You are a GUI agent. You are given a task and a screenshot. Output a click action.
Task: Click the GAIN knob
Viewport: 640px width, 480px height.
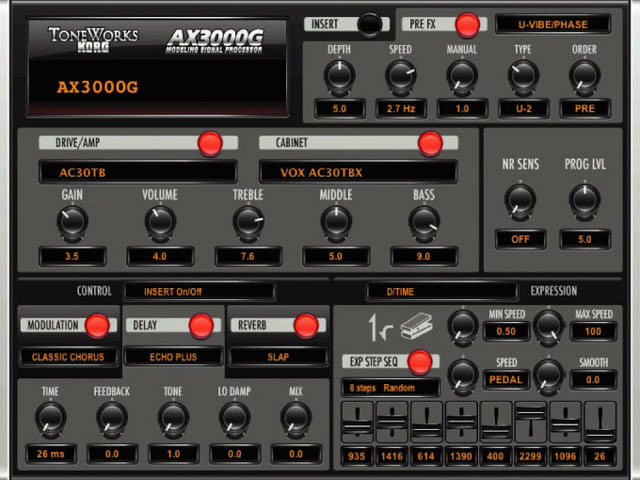coord(72,222)
